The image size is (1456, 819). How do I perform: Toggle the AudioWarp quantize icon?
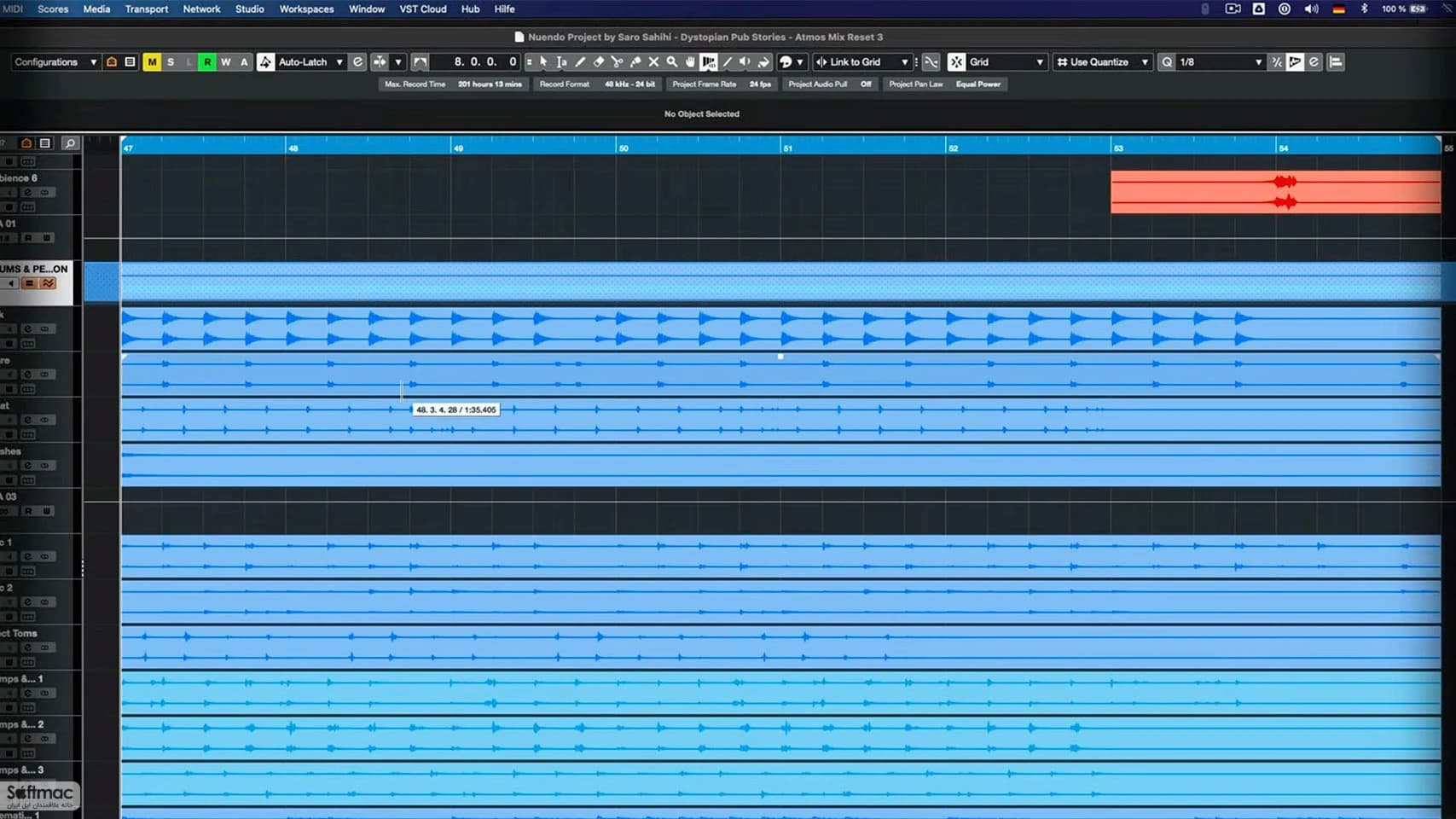click(1295, 62)
